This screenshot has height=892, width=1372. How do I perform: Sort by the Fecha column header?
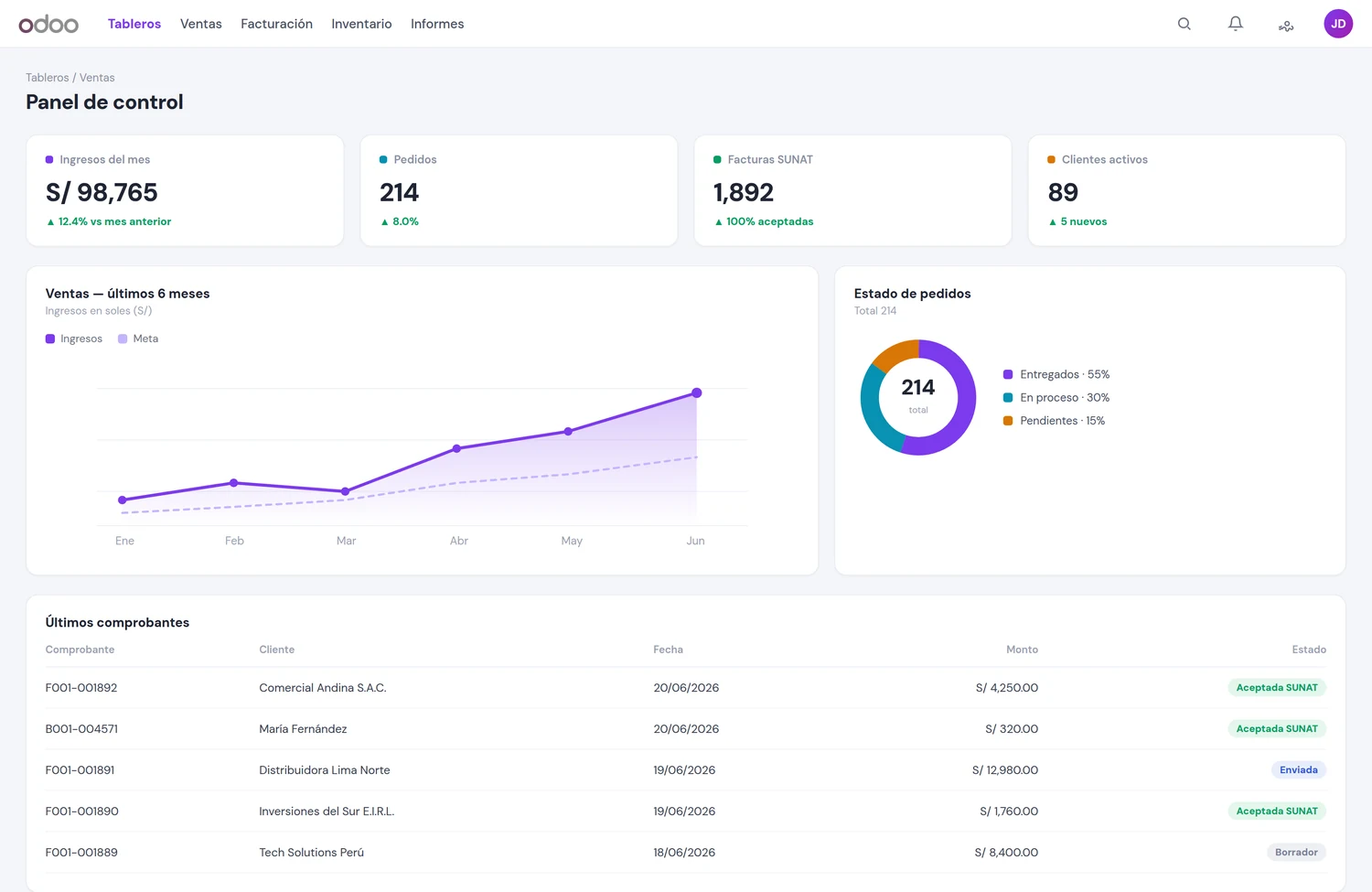click(x=668, y=650)
